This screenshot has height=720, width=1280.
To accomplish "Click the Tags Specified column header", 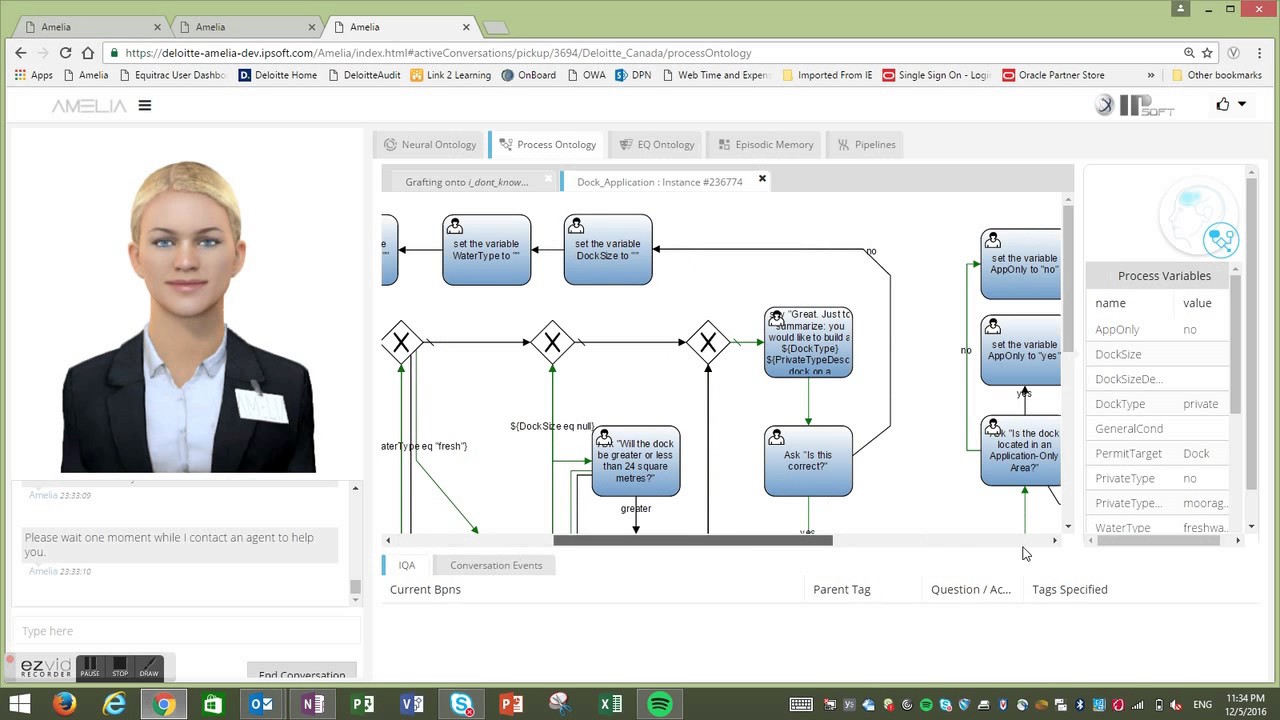I will click(x=1070, y=589).
